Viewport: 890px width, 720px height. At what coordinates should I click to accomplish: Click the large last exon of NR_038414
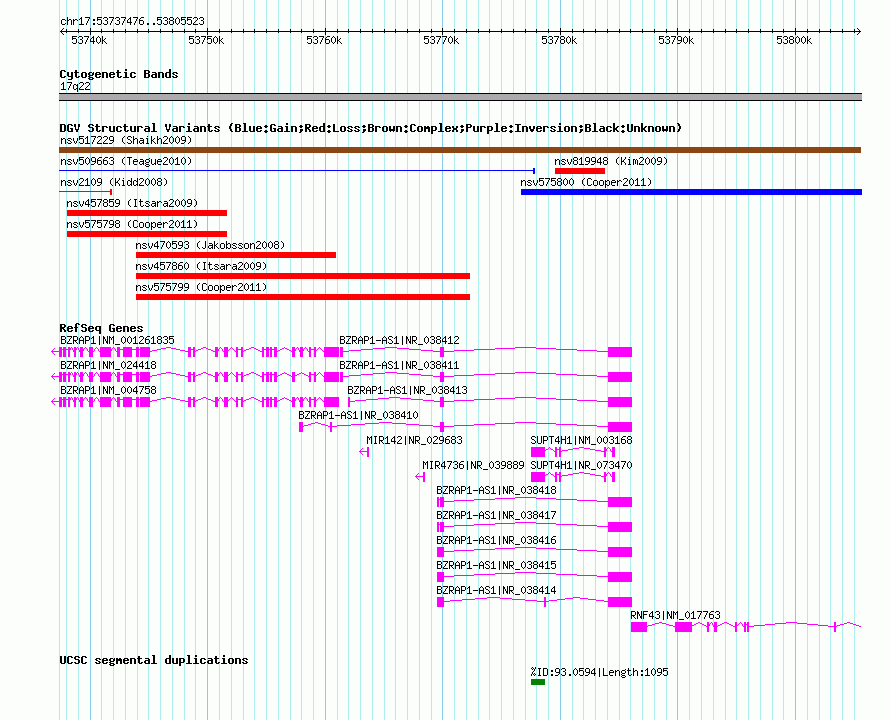tap(620, 602)
